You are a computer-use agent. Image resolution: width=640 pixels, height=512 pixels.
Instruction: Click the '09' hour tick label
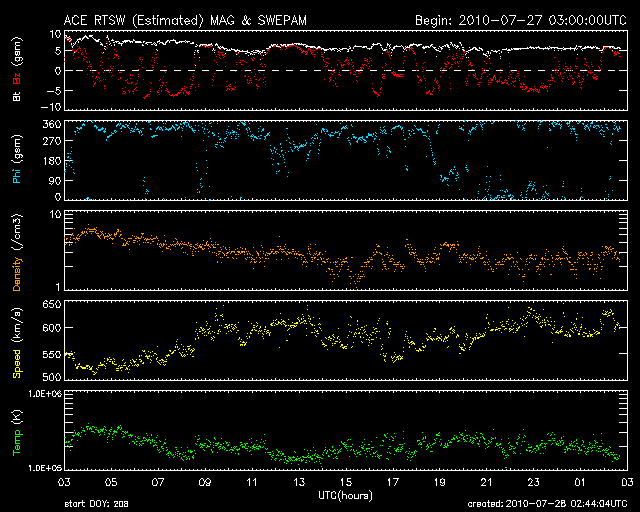pos(205,483)
